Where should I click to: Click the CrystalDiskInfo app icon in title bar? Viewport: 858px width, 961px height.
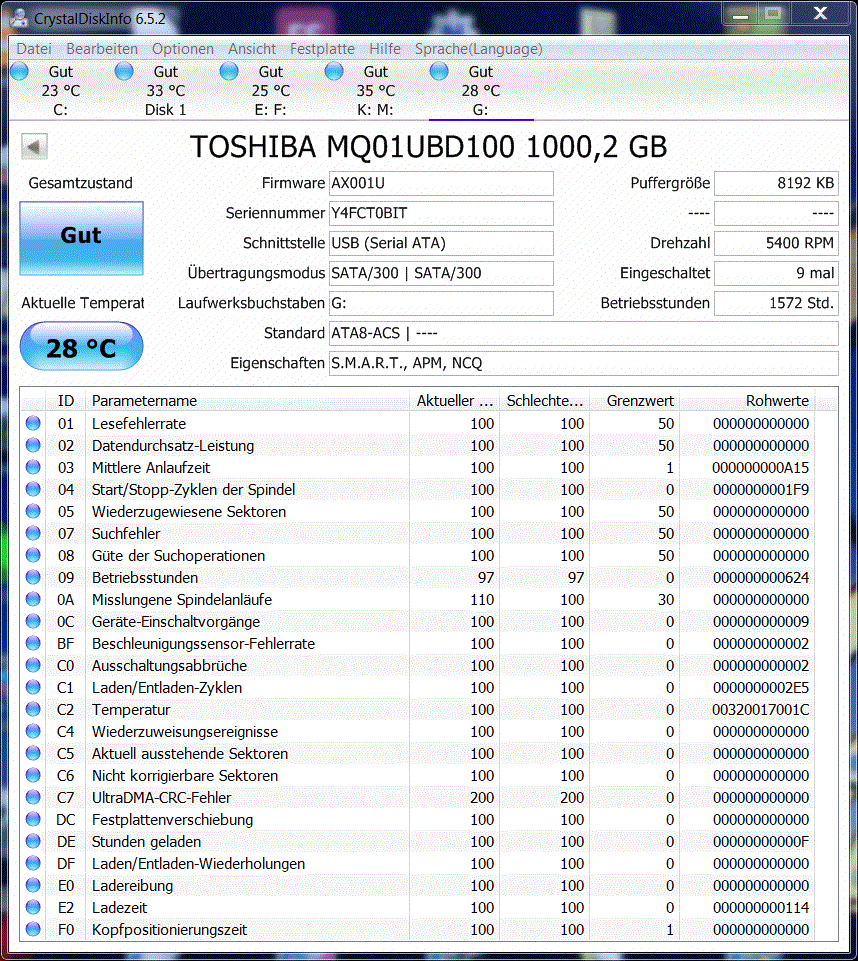click(19, 18)
